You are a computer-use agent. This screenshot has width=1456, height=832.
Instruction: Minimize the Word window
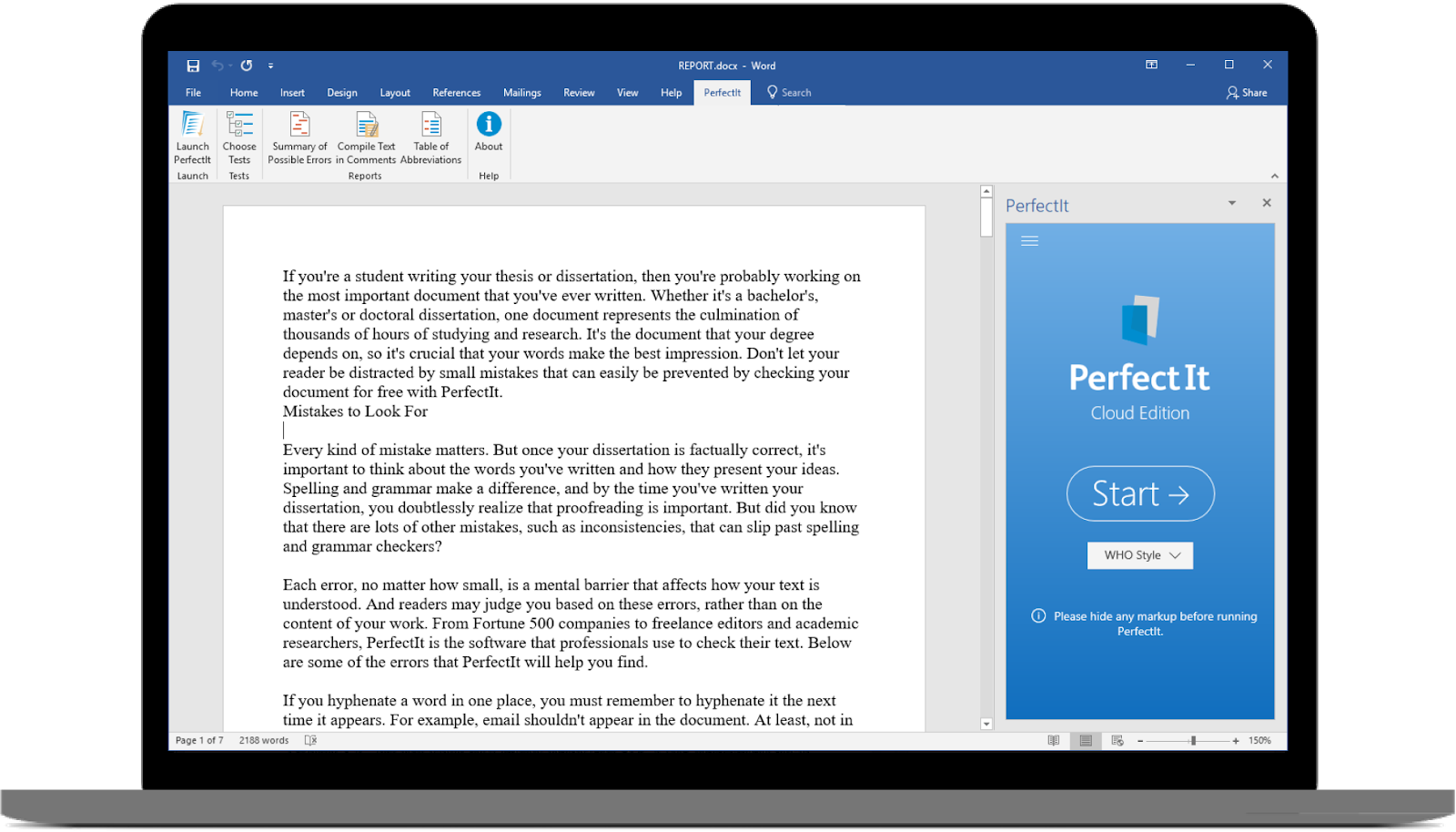click(x=1190, y=65)
